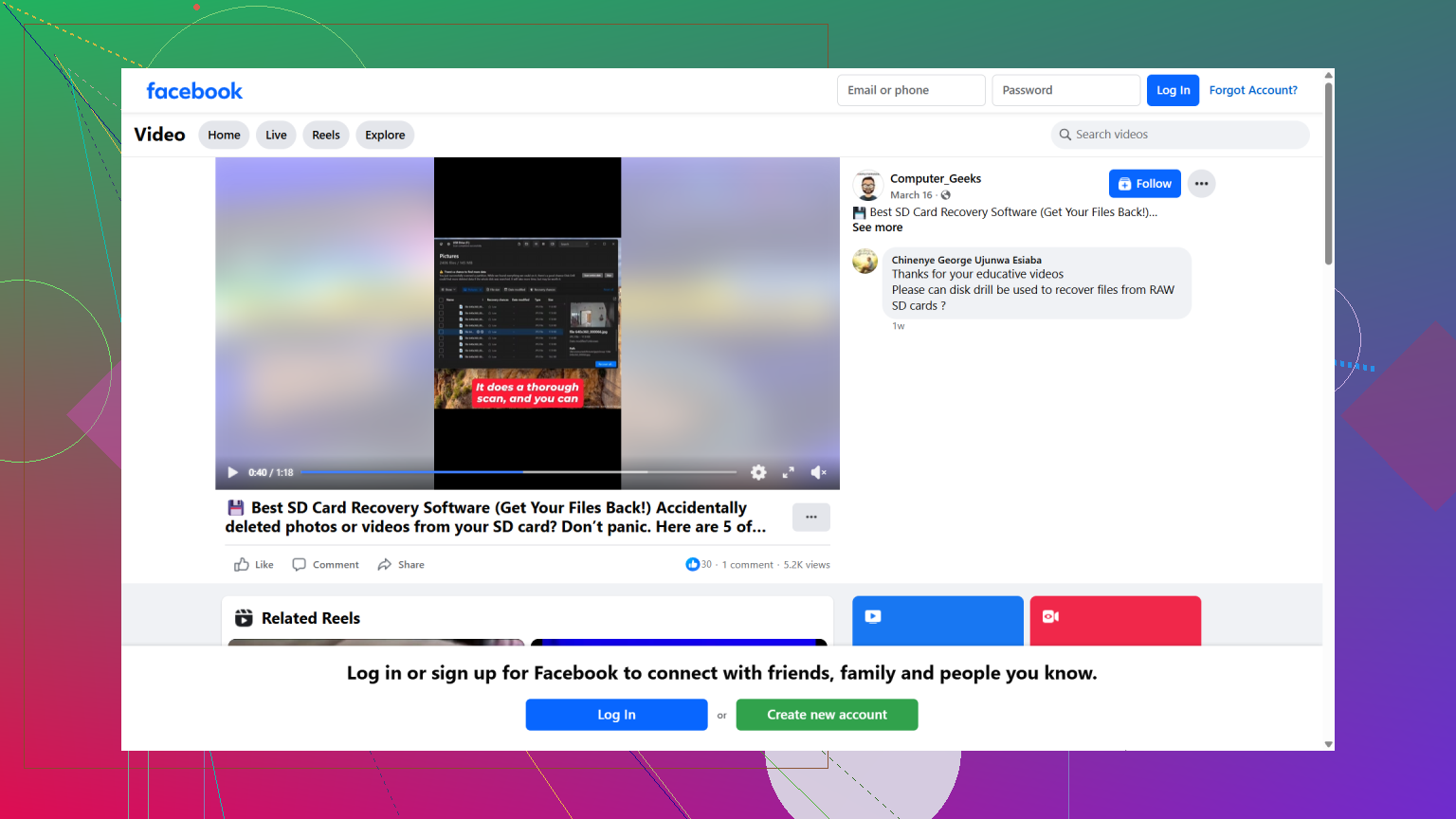Click the Related Reels icon
Screen dimensions: 1456x819
244,618
